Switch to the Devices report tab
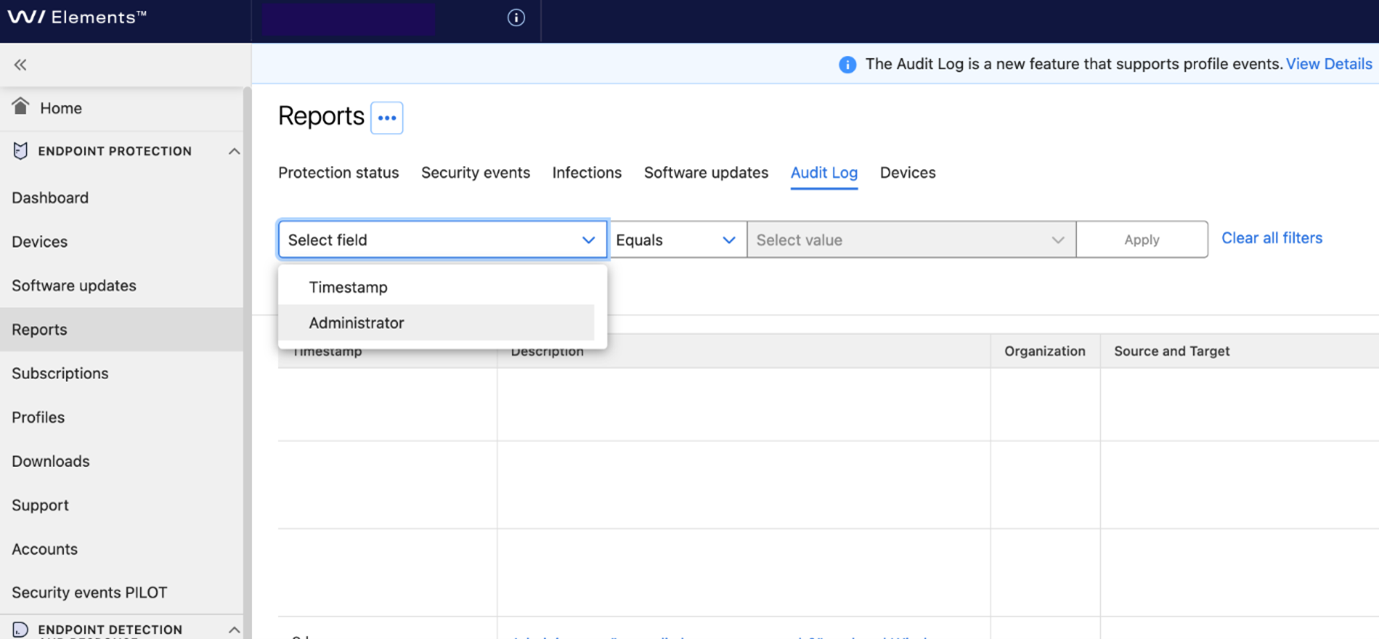Image resolution: width=1379 pixels, height=639 pixels. click(908, 173)
